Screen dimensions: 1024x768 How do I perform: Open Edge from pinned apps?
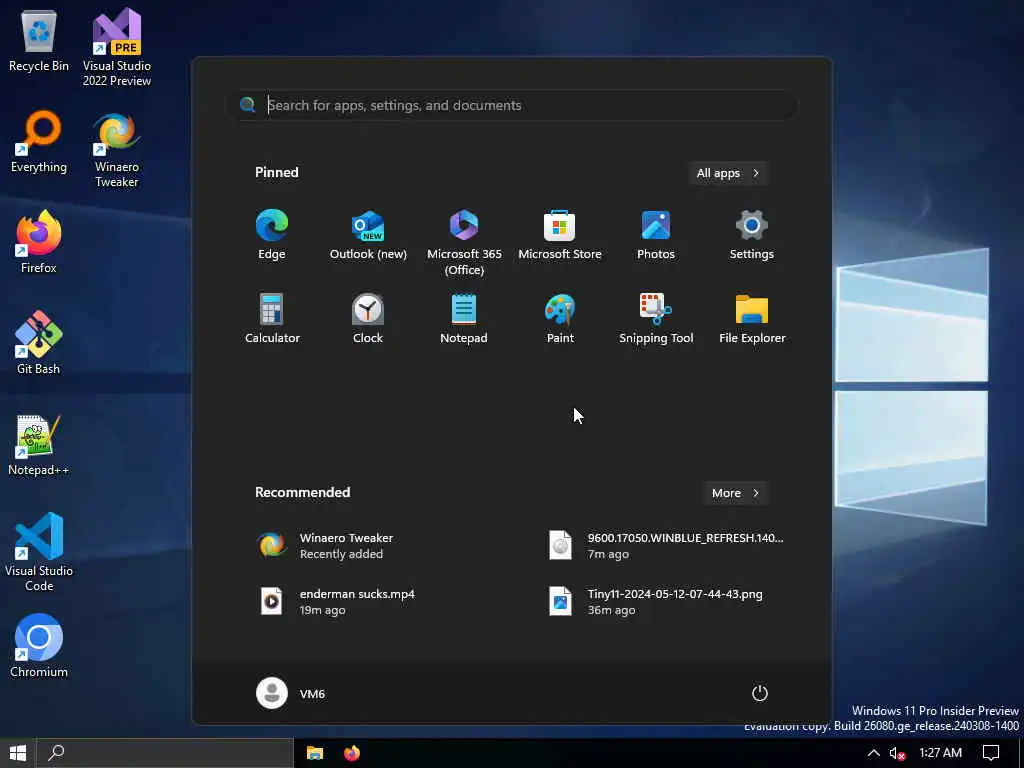pyautogui.click(x=272, y=235)
